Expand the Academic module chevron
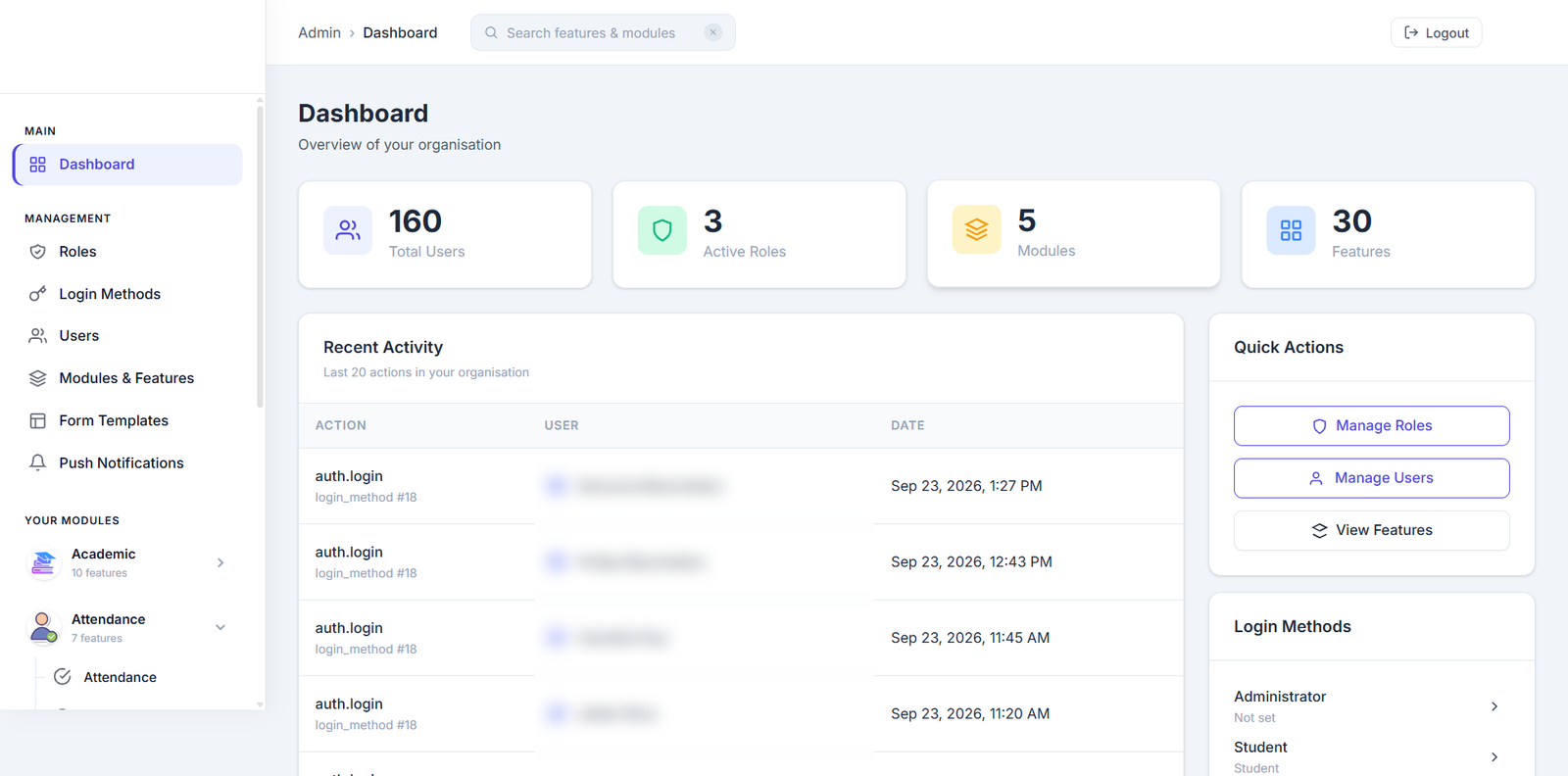 click(x=220, y=562)
